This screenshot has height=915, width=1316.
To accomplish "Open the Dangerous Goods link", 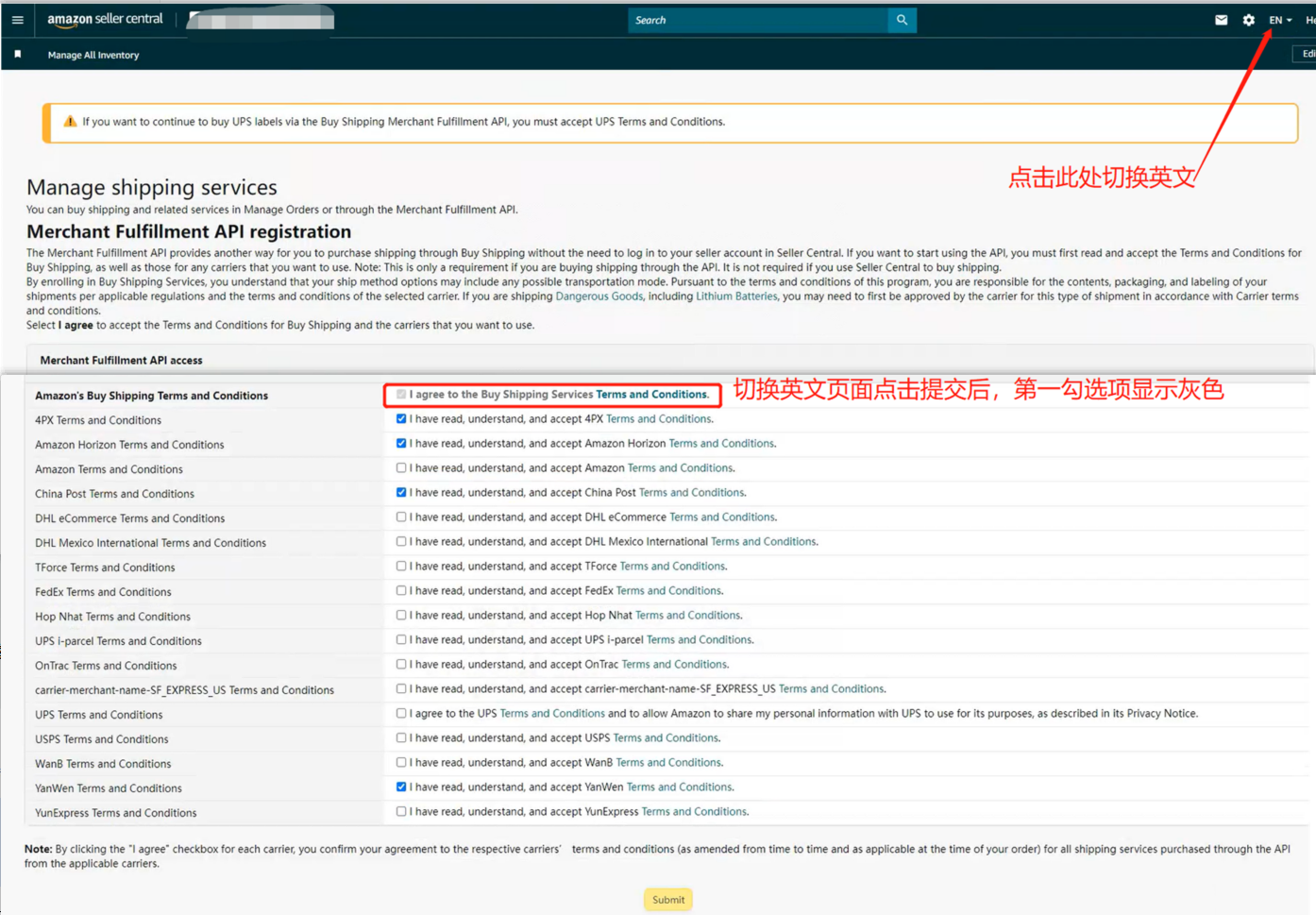I will click(599, 297).
